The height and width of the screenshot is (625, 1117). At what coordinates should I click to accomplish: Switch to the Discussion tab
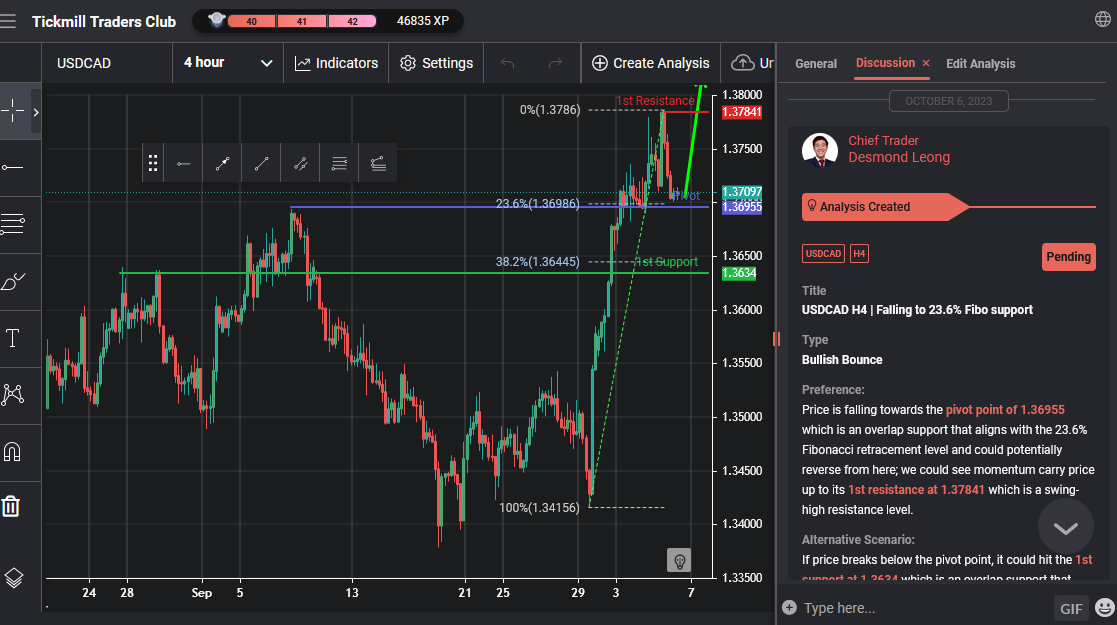click(x=885, y=63)
